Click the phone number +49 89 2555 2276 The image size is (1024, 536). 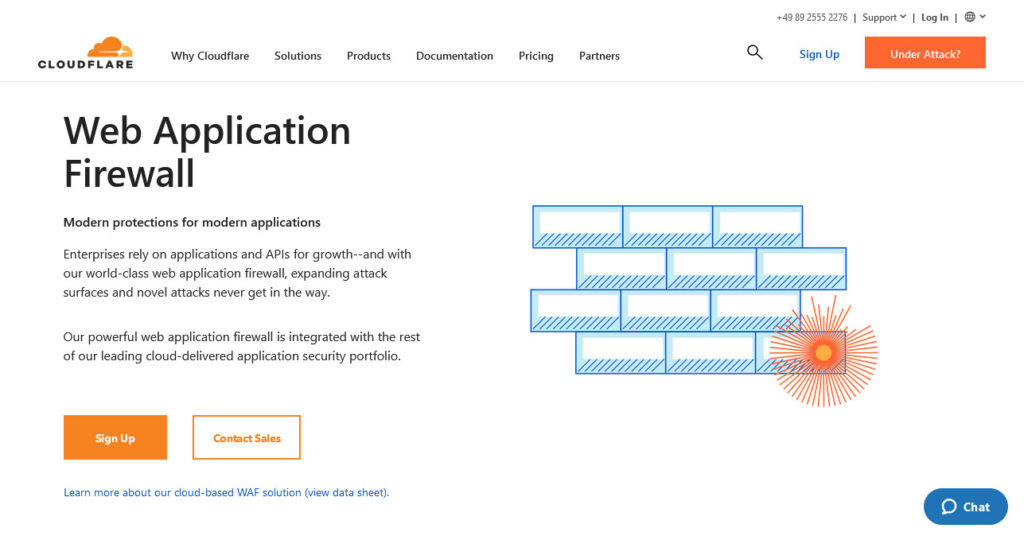(812, 18)
